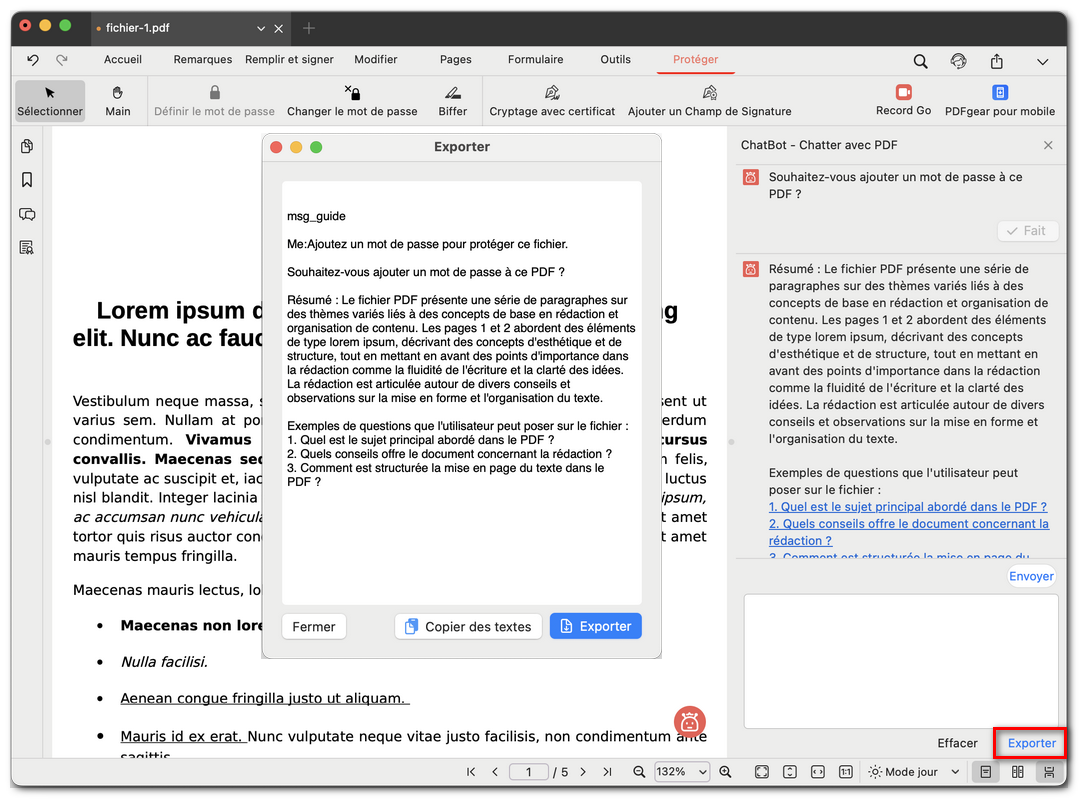Open the 132% zoom level dropdown
1079x799 pixels.
682,772
